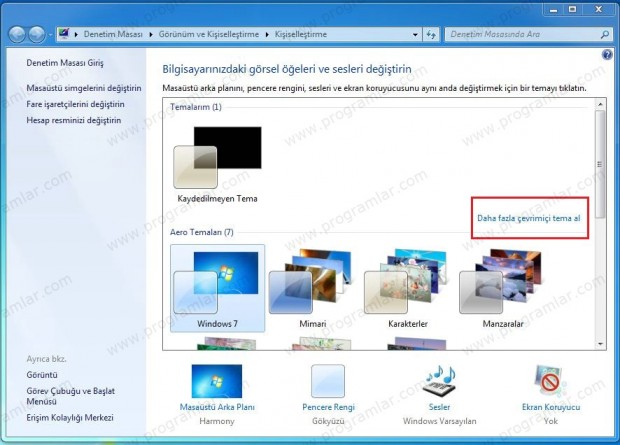Image resolution: width=620 pixels, height=445 pixels.
Task: Open the recent pages dropdown beside Forward
Action: click(50, 35)
